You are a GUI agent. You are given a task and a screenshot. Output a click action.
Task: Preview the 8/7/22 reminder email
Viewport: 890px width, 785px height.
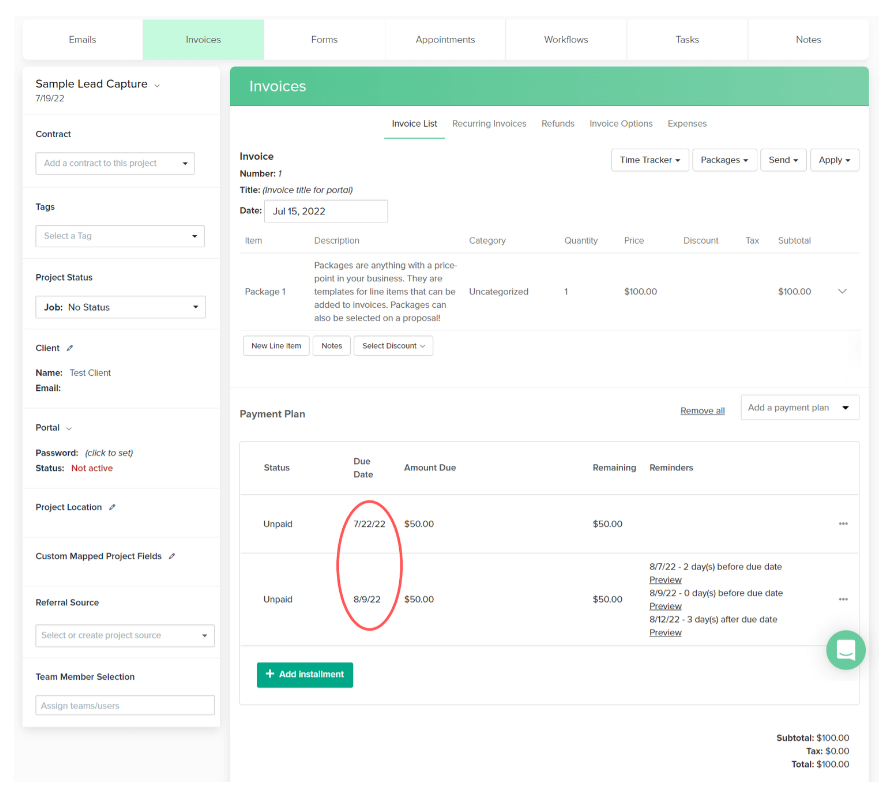coord(665,579)
